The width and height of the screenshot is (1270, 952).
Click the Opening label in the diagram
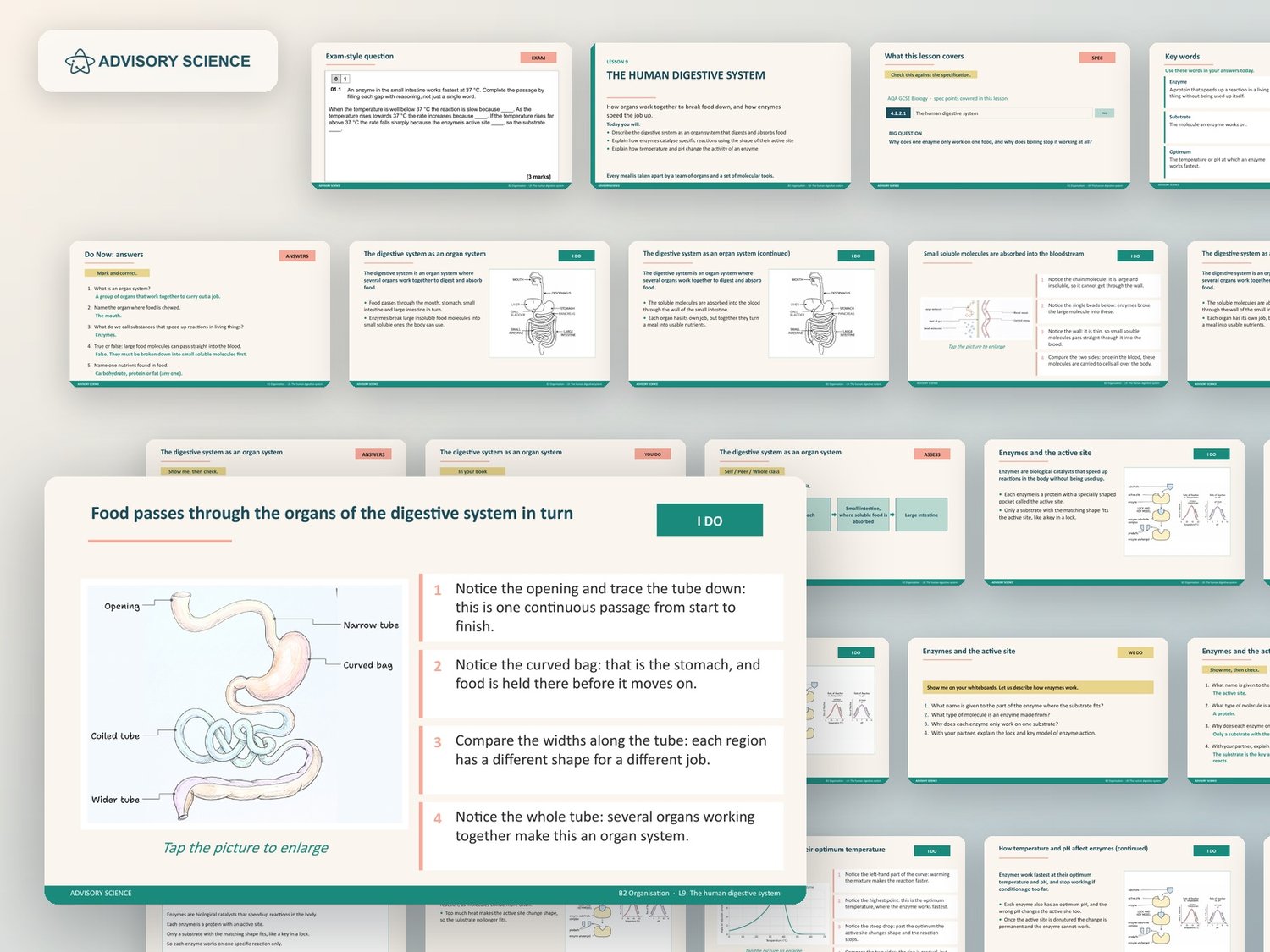tap(122, 607)
